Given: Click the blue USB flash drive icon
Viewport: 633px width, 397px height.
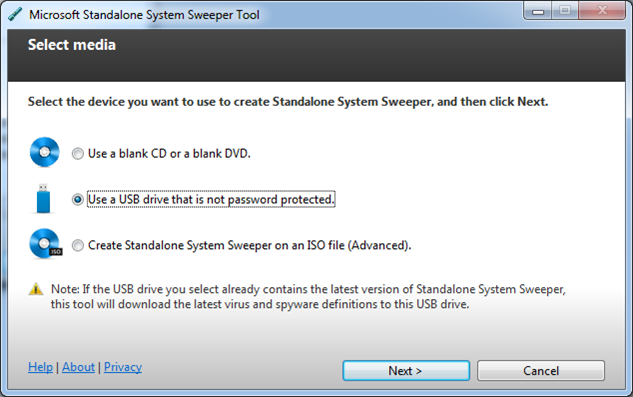Looking at the screenshot, I should click(x=44, y=198).
